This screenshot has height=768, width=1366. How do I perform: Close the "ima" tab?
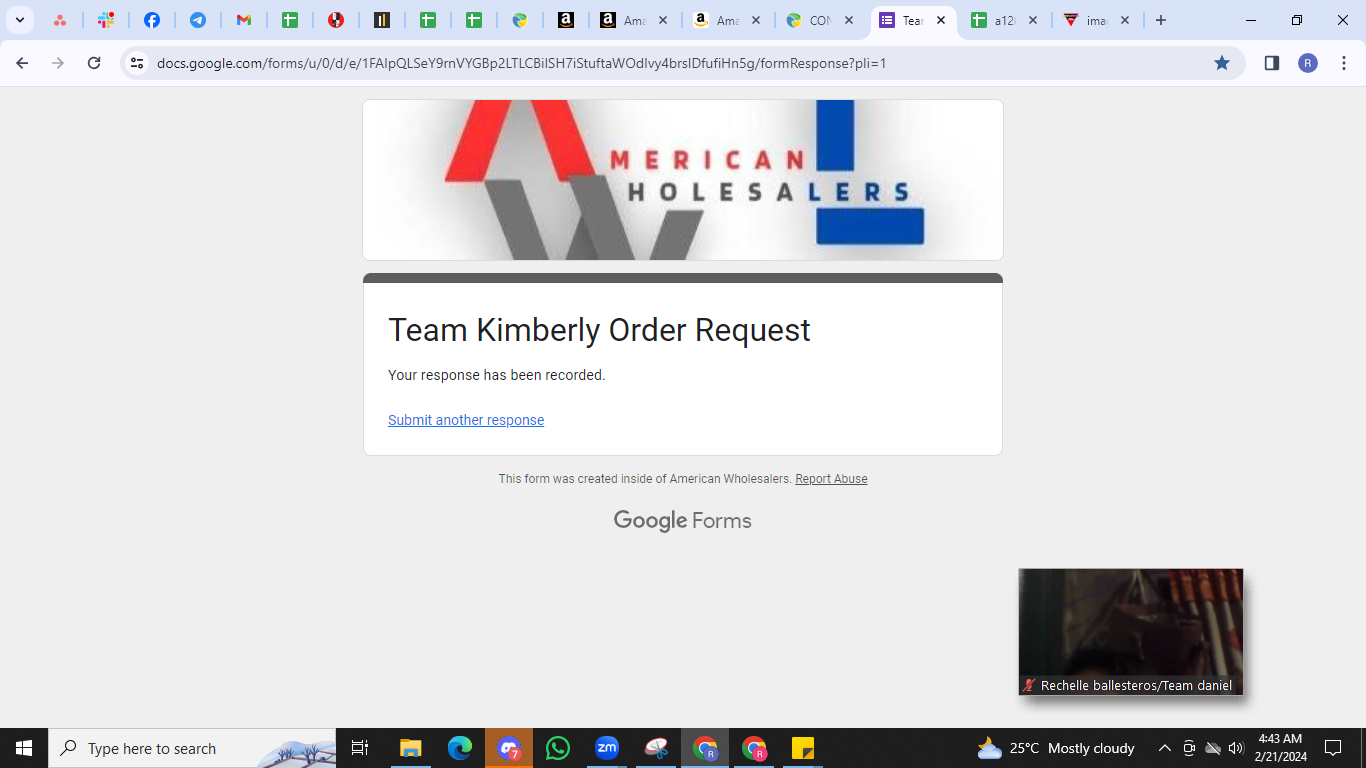click(x=1125, y=20)
